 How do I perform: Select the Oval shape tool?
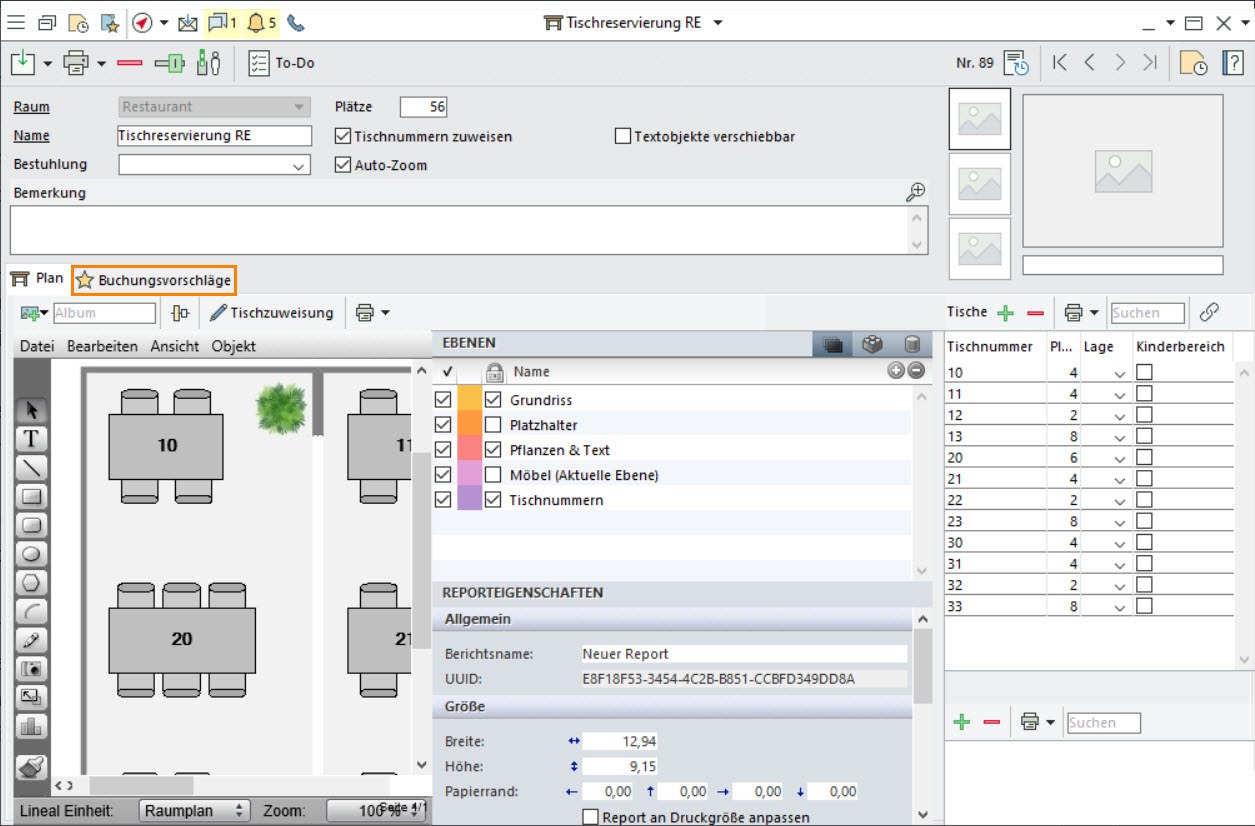click(x=31, y=553)
